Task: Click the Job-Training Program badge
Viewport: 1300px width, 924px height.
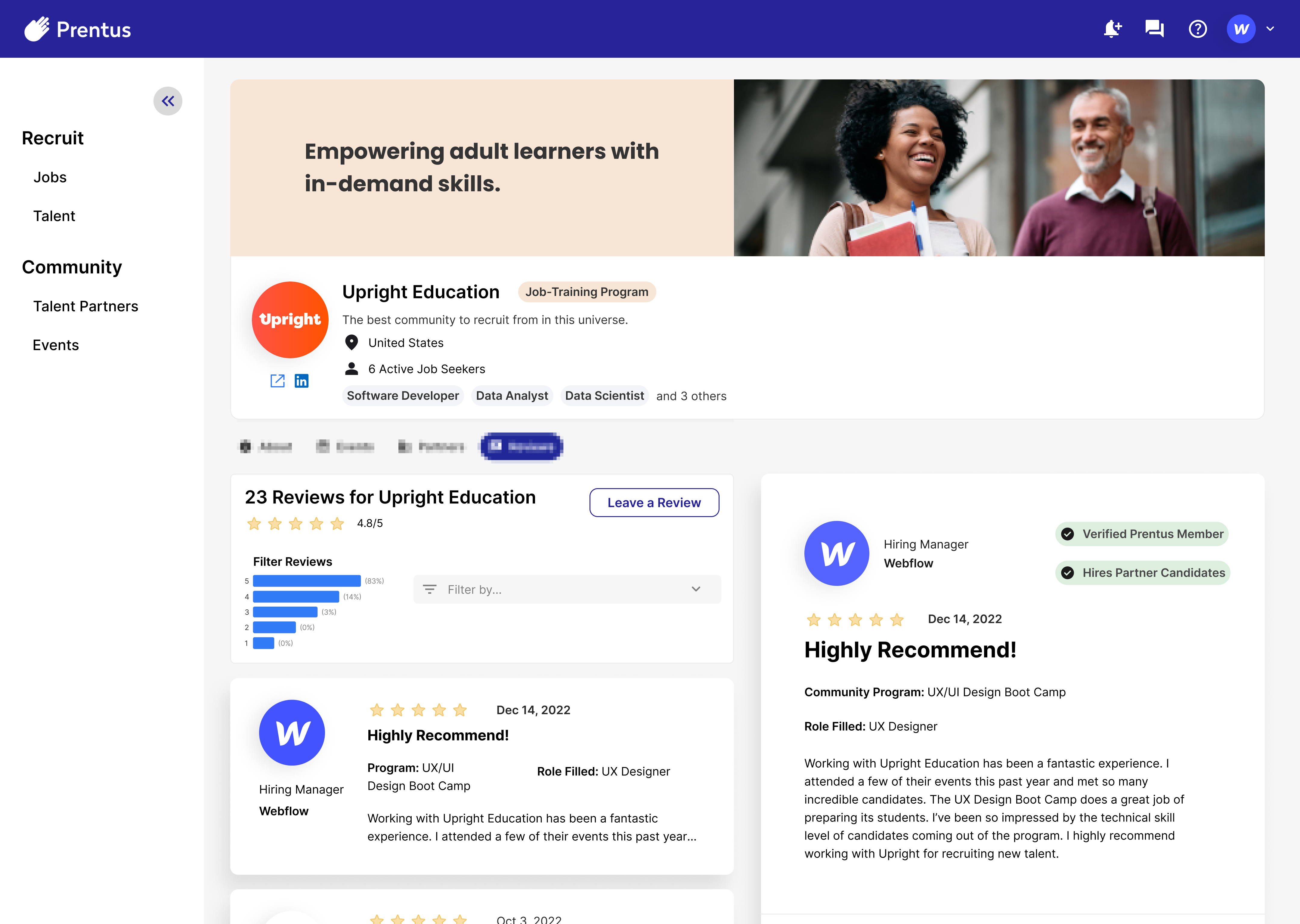Action: coord(586,292)
